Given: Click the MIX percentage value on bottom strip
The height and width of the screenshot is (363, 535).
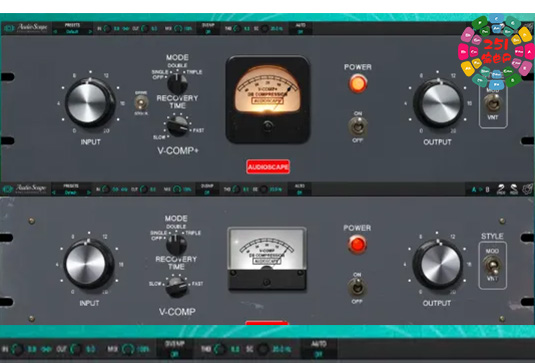Looking at the screenshot, I should [143, 349].
